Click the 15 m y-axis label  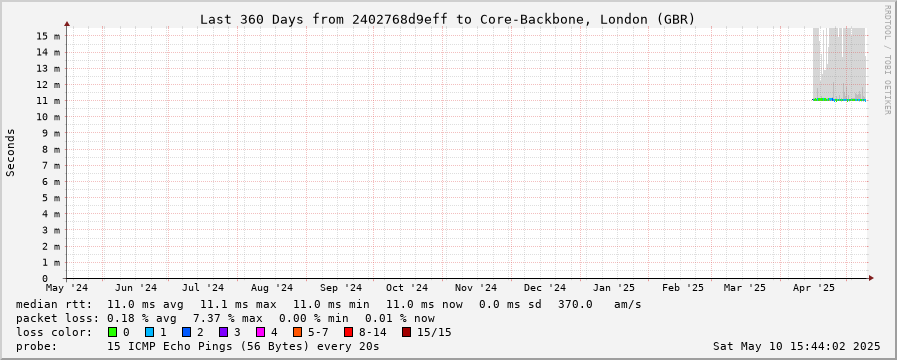(49, 36)
